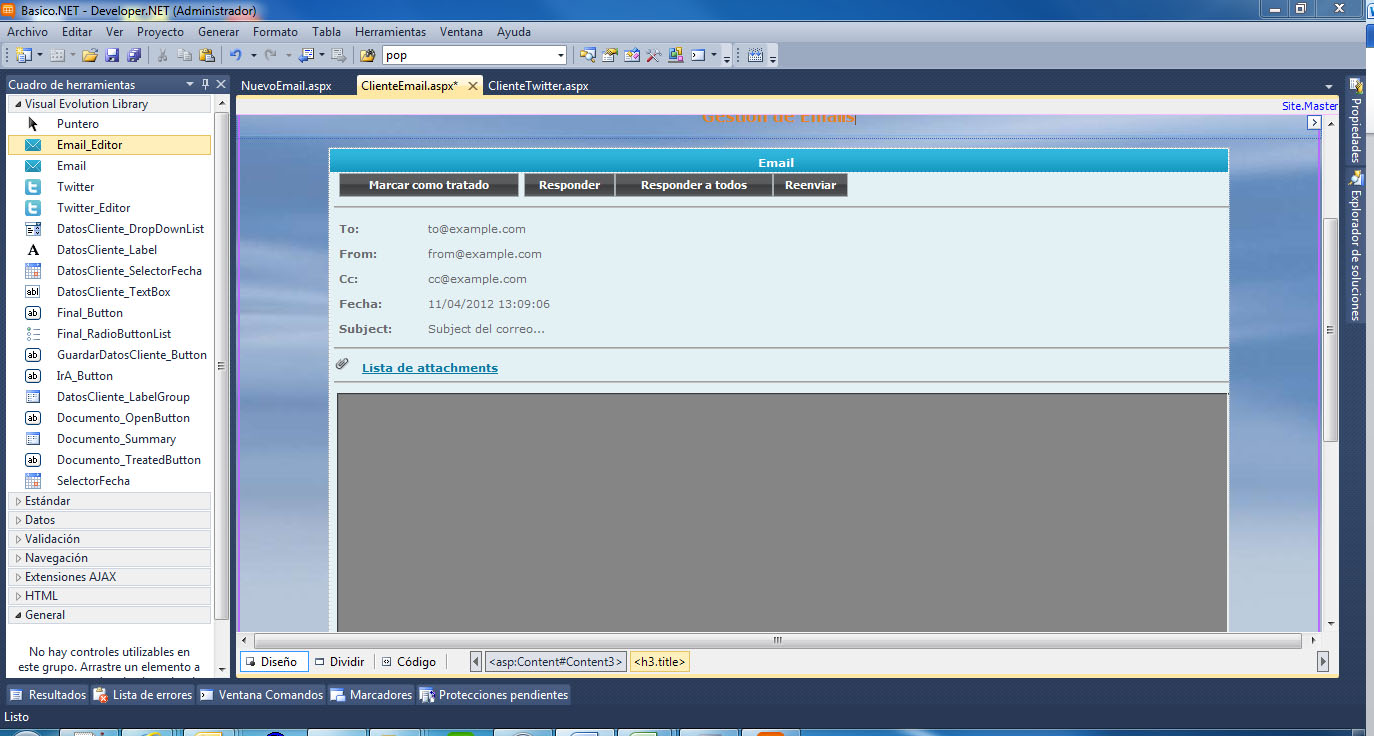This screenshot has height=736, width=1374.
Task: Click the Paste clipboard icon
Action: click(206, 56)
